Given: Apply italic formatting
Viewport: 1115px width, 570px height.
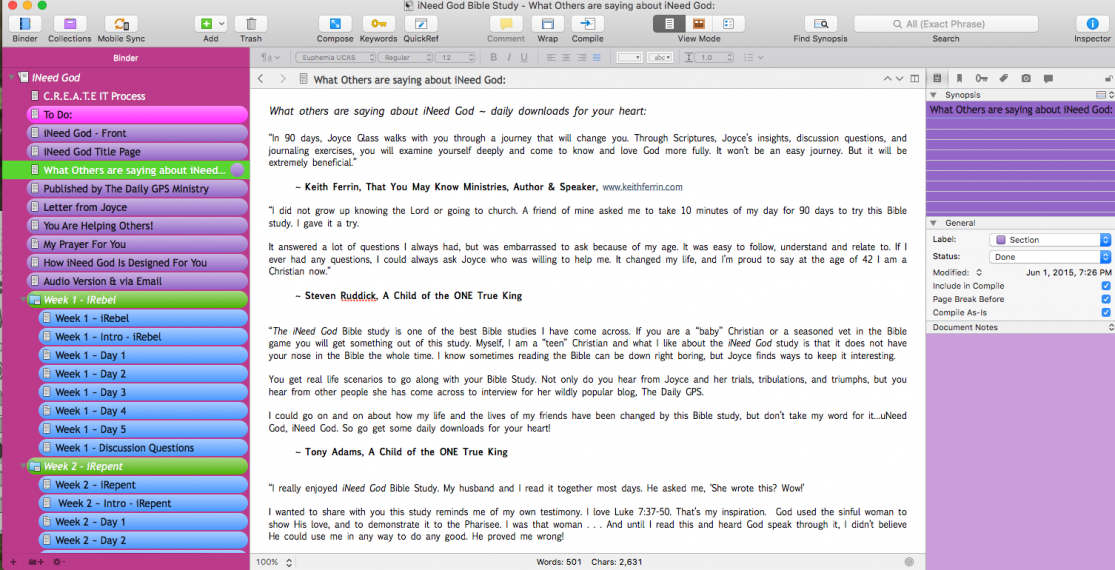Looking at the screenshot, I should [508, 58].
